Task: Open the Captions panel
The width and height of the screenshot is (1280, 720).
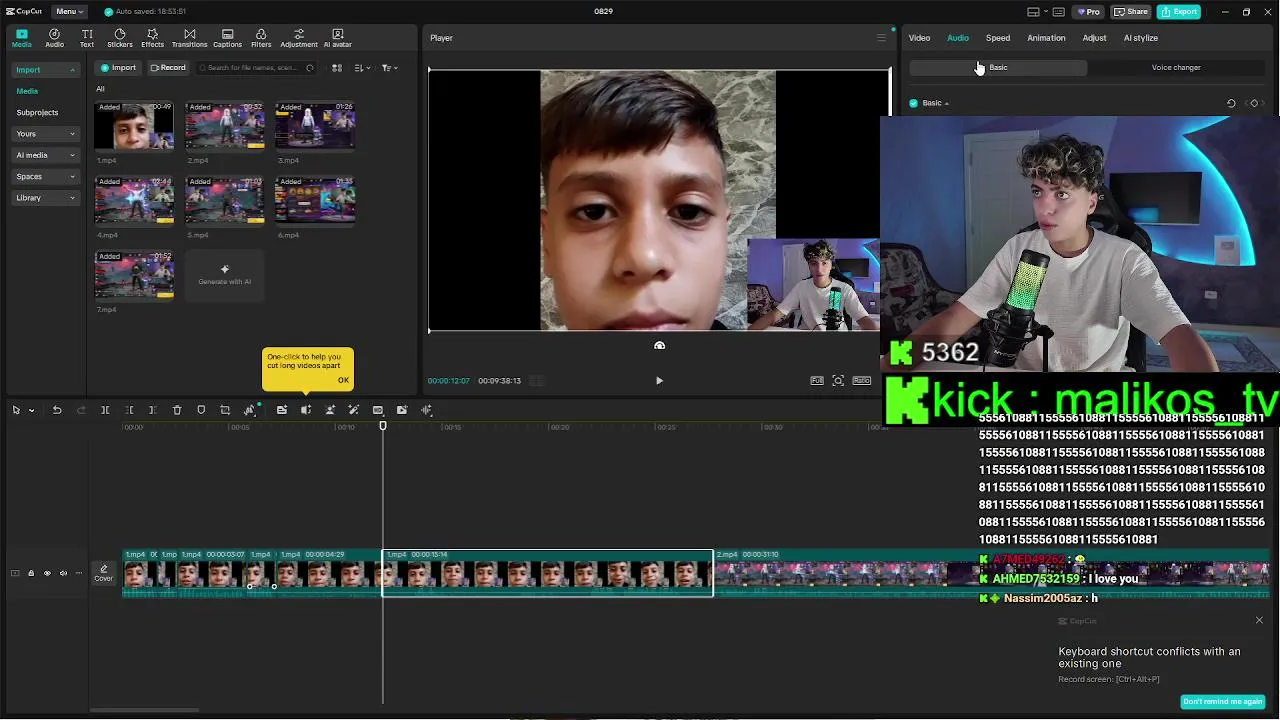Action: (227, 38)
